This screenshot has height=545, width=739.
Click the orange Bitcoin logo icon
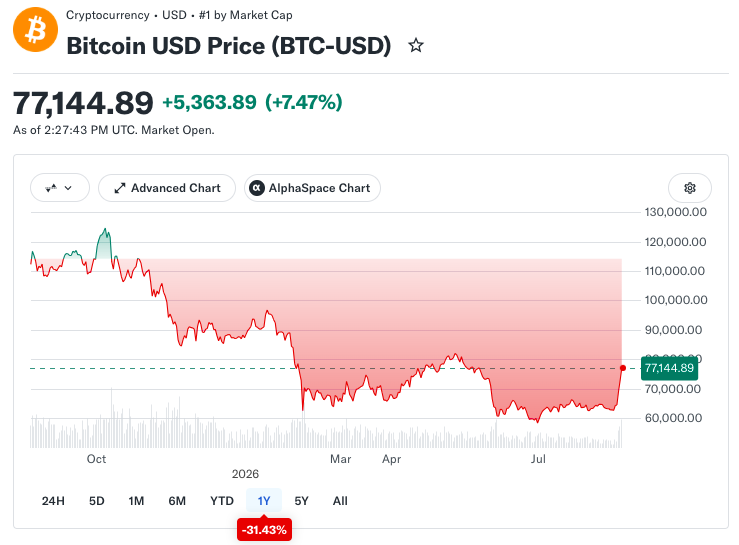pyautogui.click(x=35, y=30)
